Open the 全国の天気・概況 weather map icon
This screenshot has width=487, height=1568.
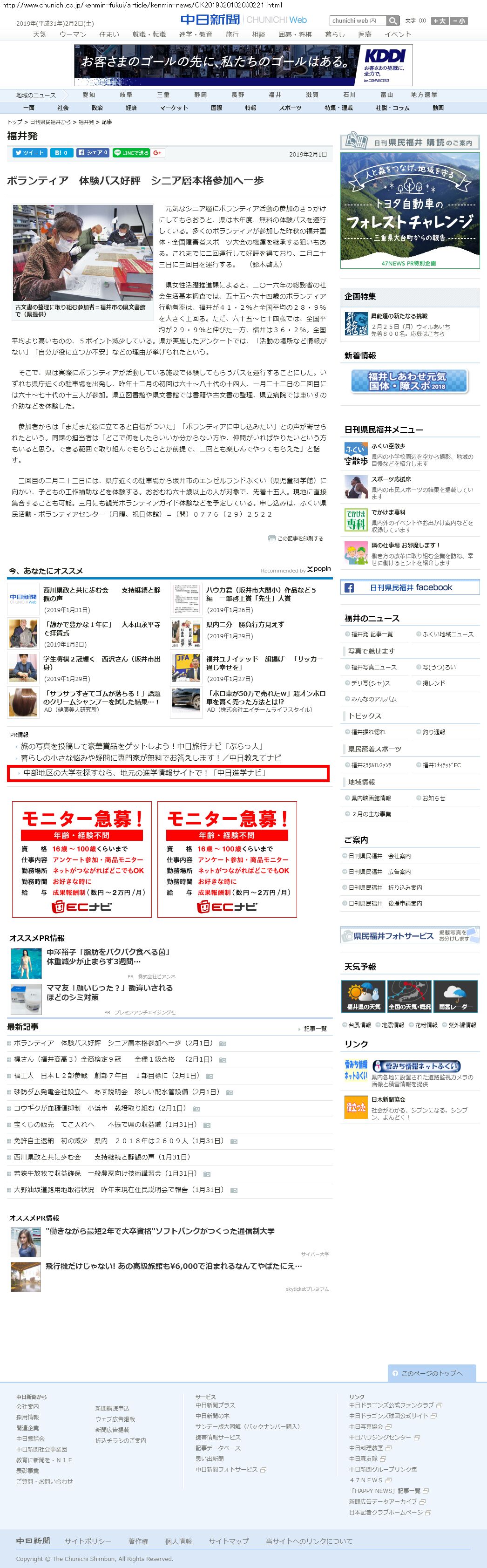pyautogui.click(x=409, y=996)
